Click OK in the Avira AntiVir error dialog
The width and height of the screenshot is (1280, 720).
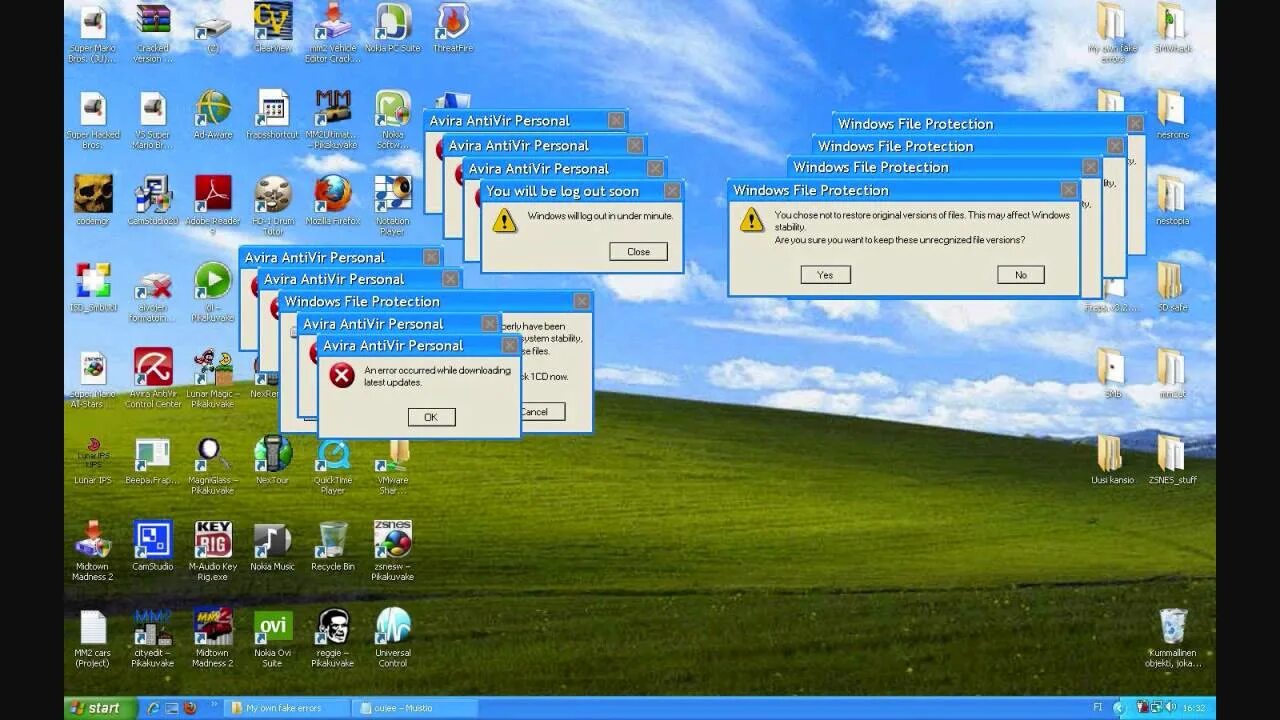point(431,417)
